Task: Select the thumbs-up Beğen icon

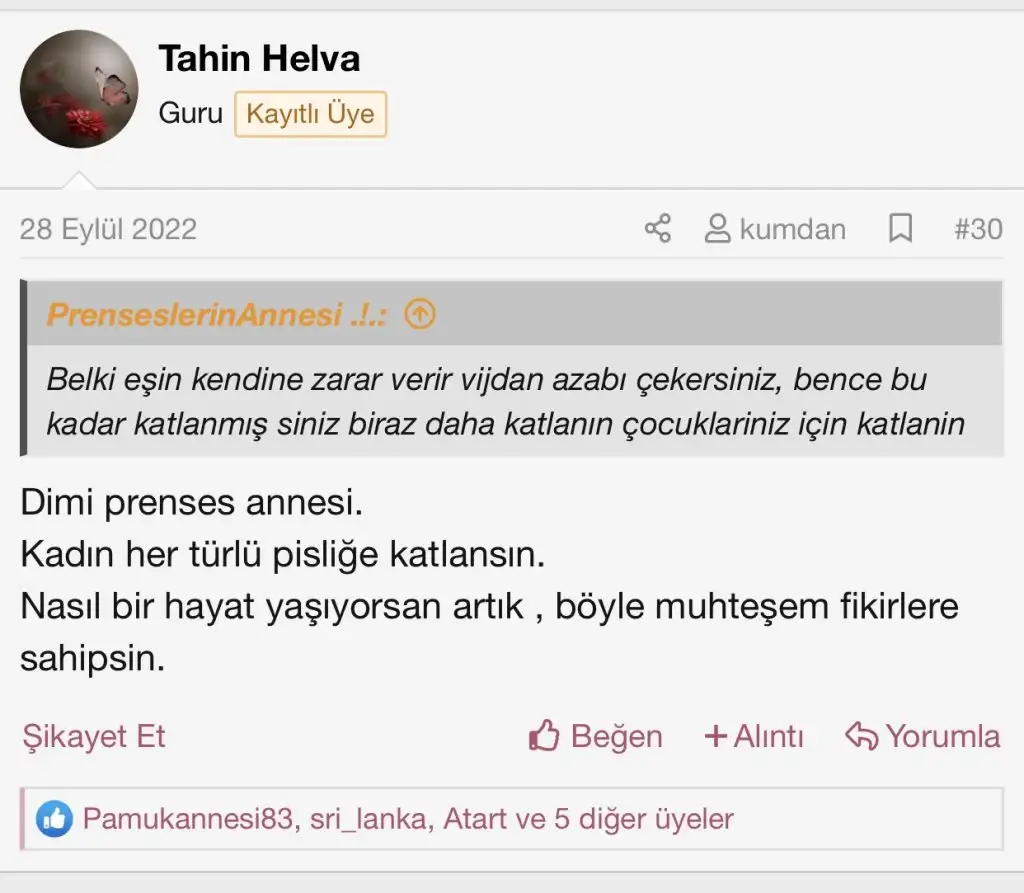Action: [543, 736]
